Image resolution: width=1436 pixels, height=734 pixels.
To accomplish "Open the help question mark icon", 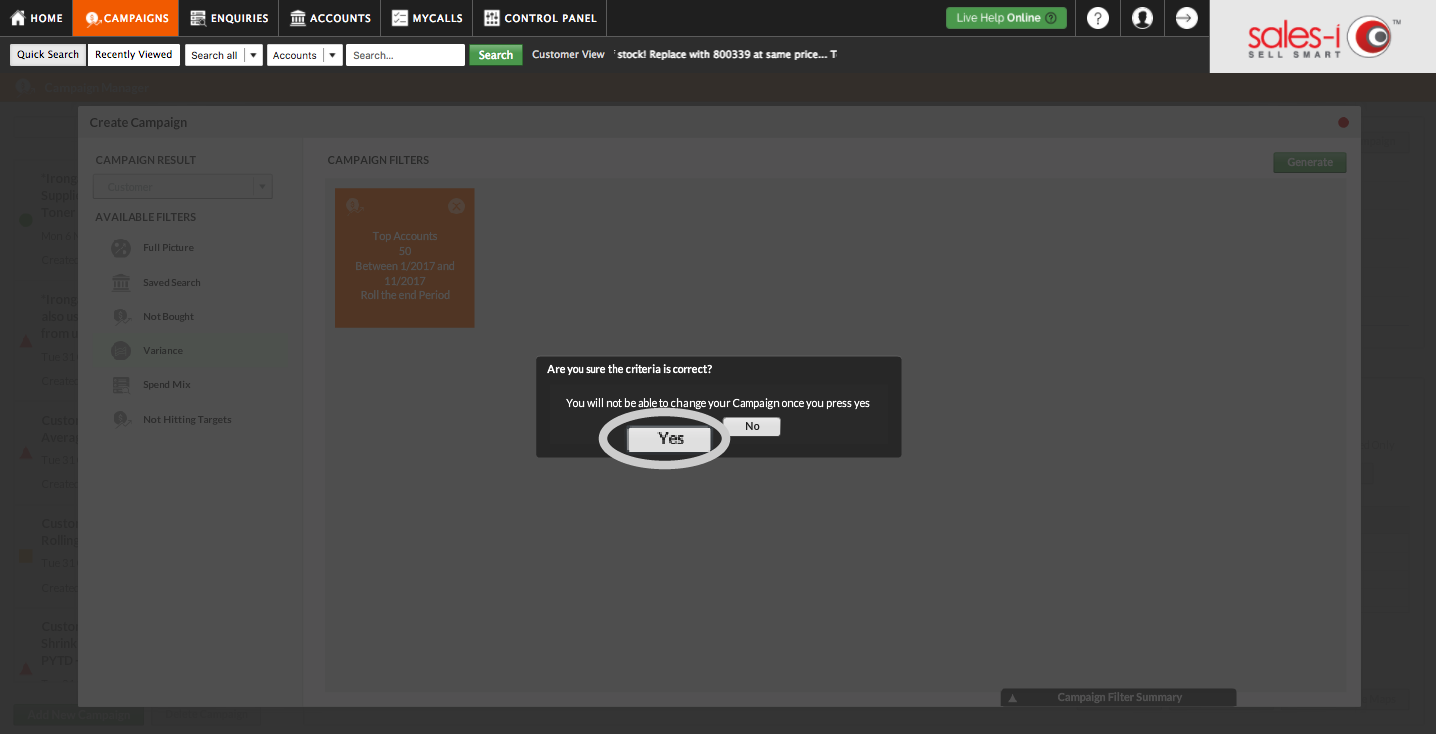I will point(1098,18).
